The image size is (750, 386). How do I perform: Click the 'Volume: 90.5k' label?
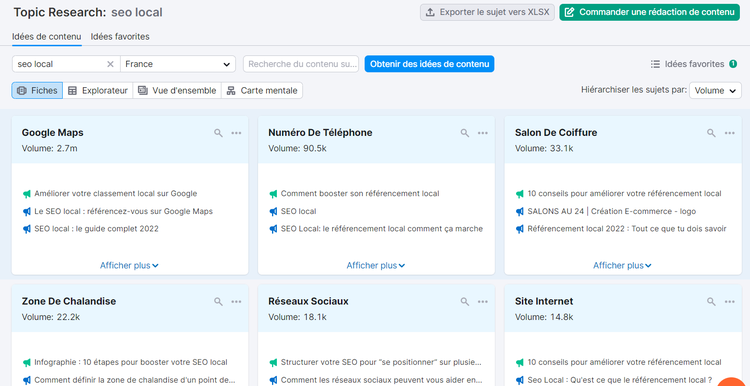point(297,149)
